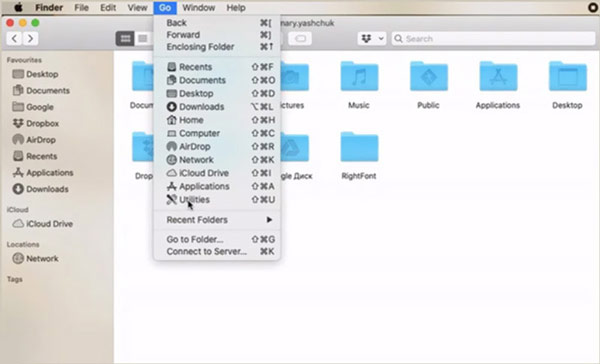Select the Desktop folder icon in window
This screenshot has height=364, width=600.
567,76
